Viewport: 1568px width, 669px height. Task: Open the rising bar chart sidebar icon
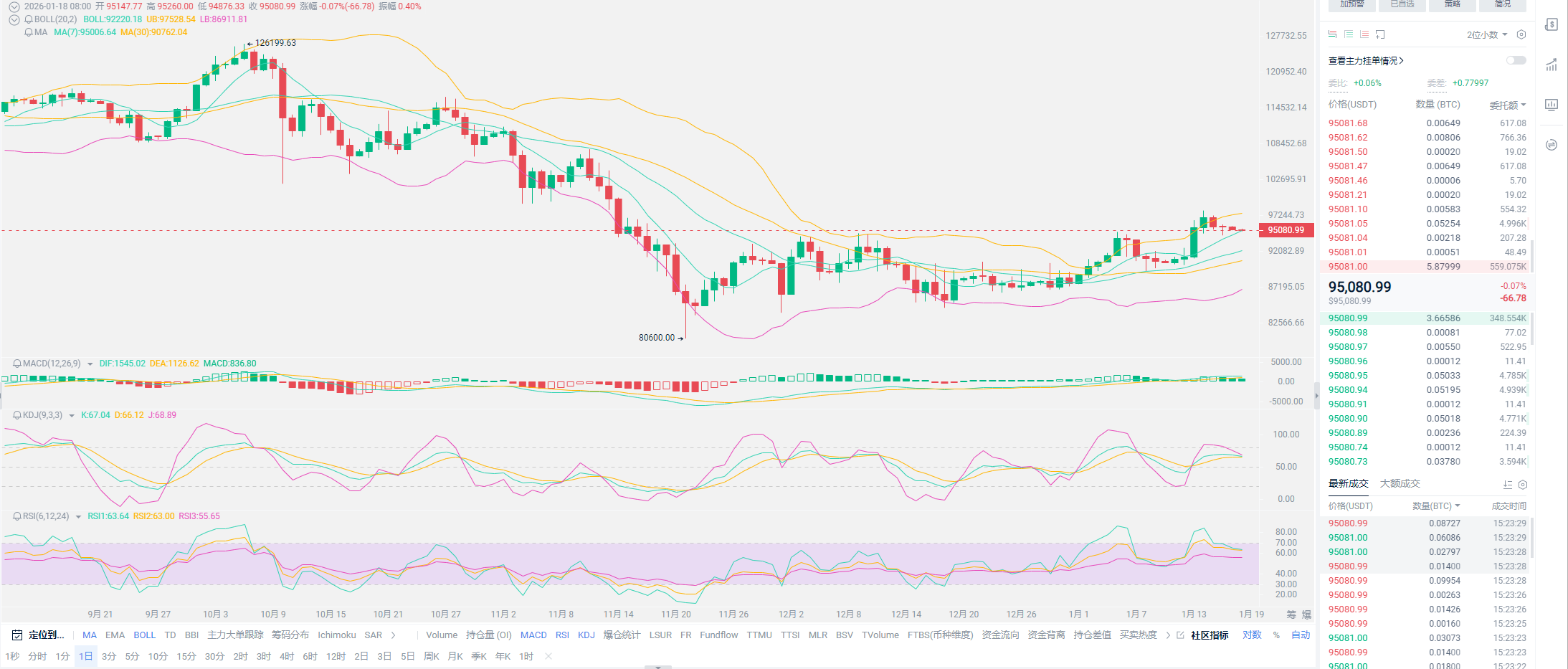pos(1552,65)
